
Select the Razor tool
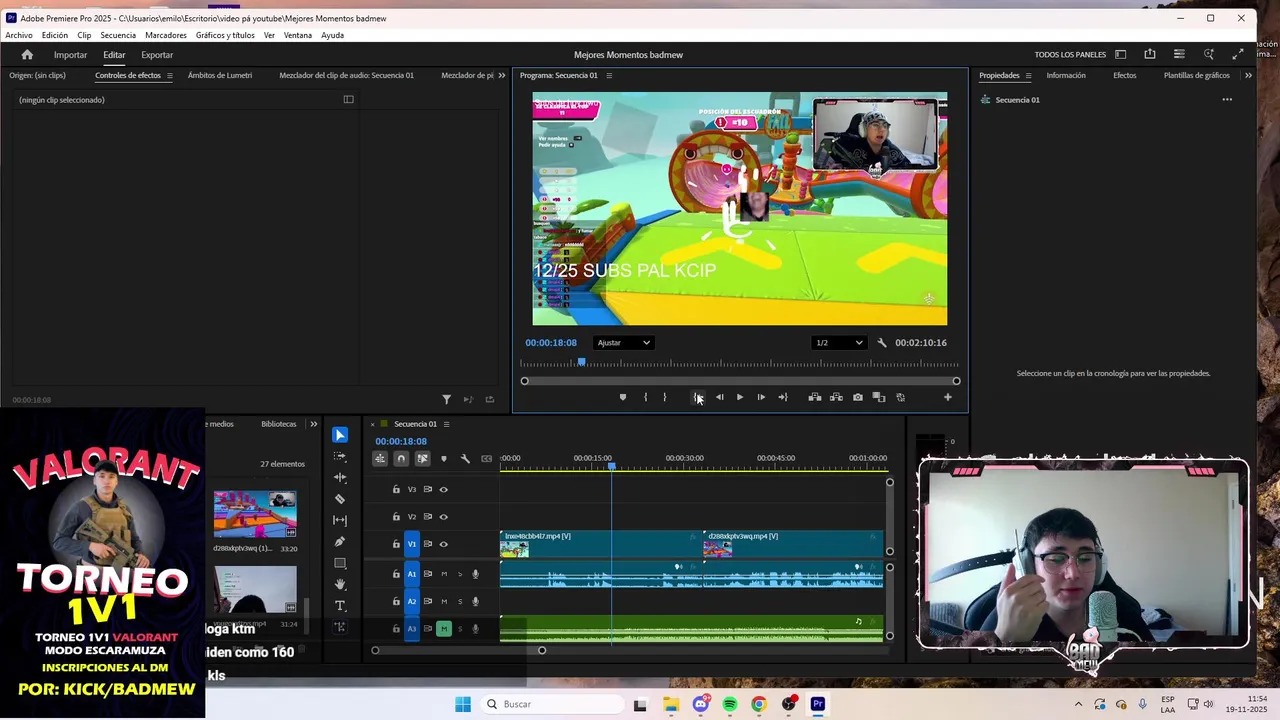click(340, 499)
